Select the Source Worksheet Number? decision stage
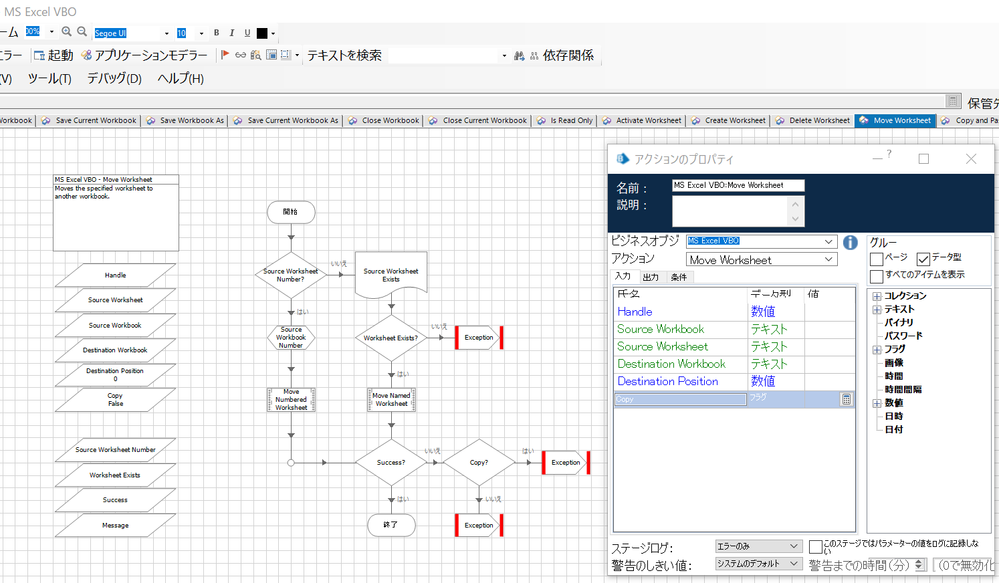The height and width of the screenshot is (583, 999). coord(291,275)
